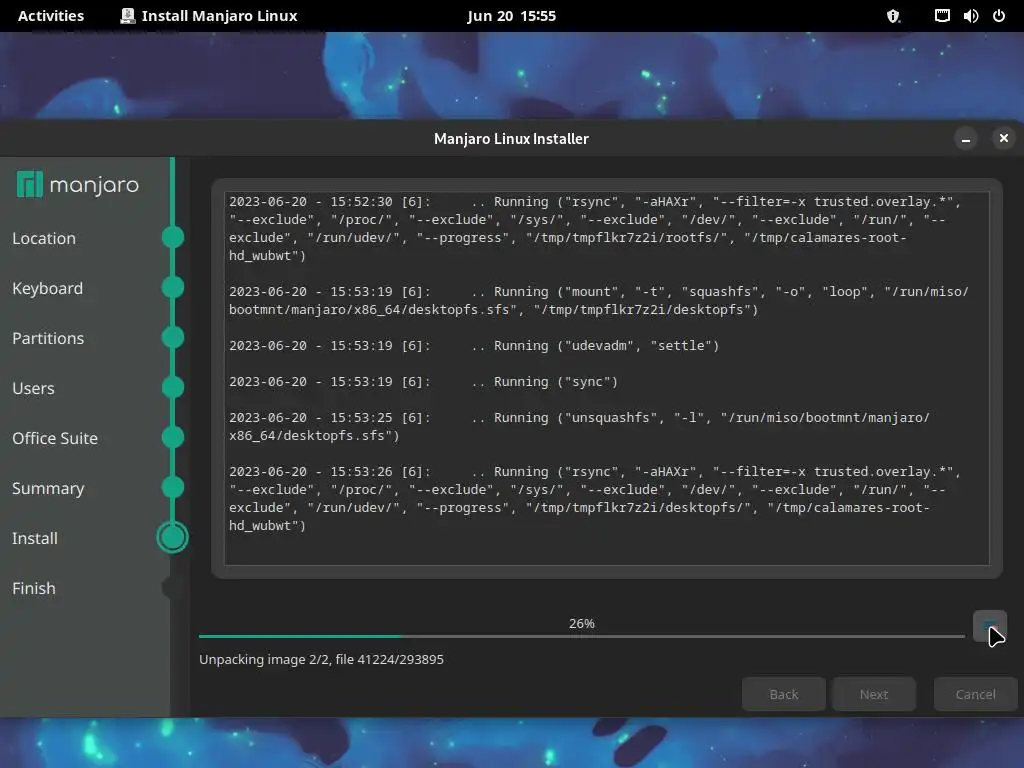Image resolution: width=1024 pixels, height=768 pixels.
Task: Click the active Install step ring marker
Action: pyautogui.click(x=173, y=537)
